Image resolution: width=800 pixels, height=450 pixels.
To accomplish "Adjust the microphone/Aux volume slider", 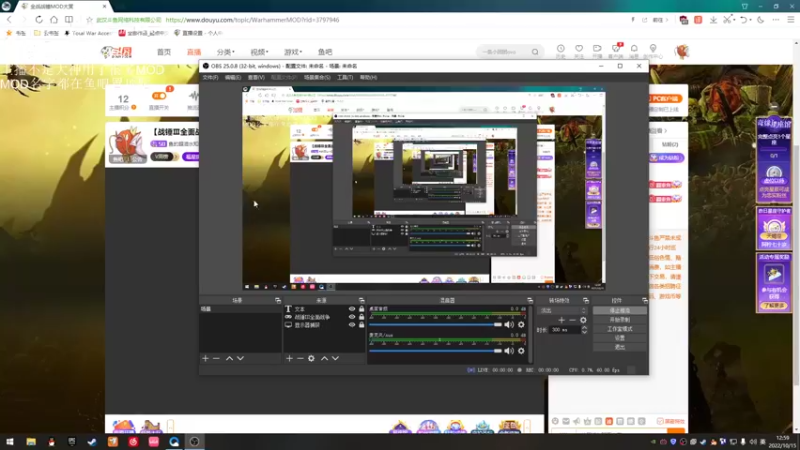I will tap(435, 351).
